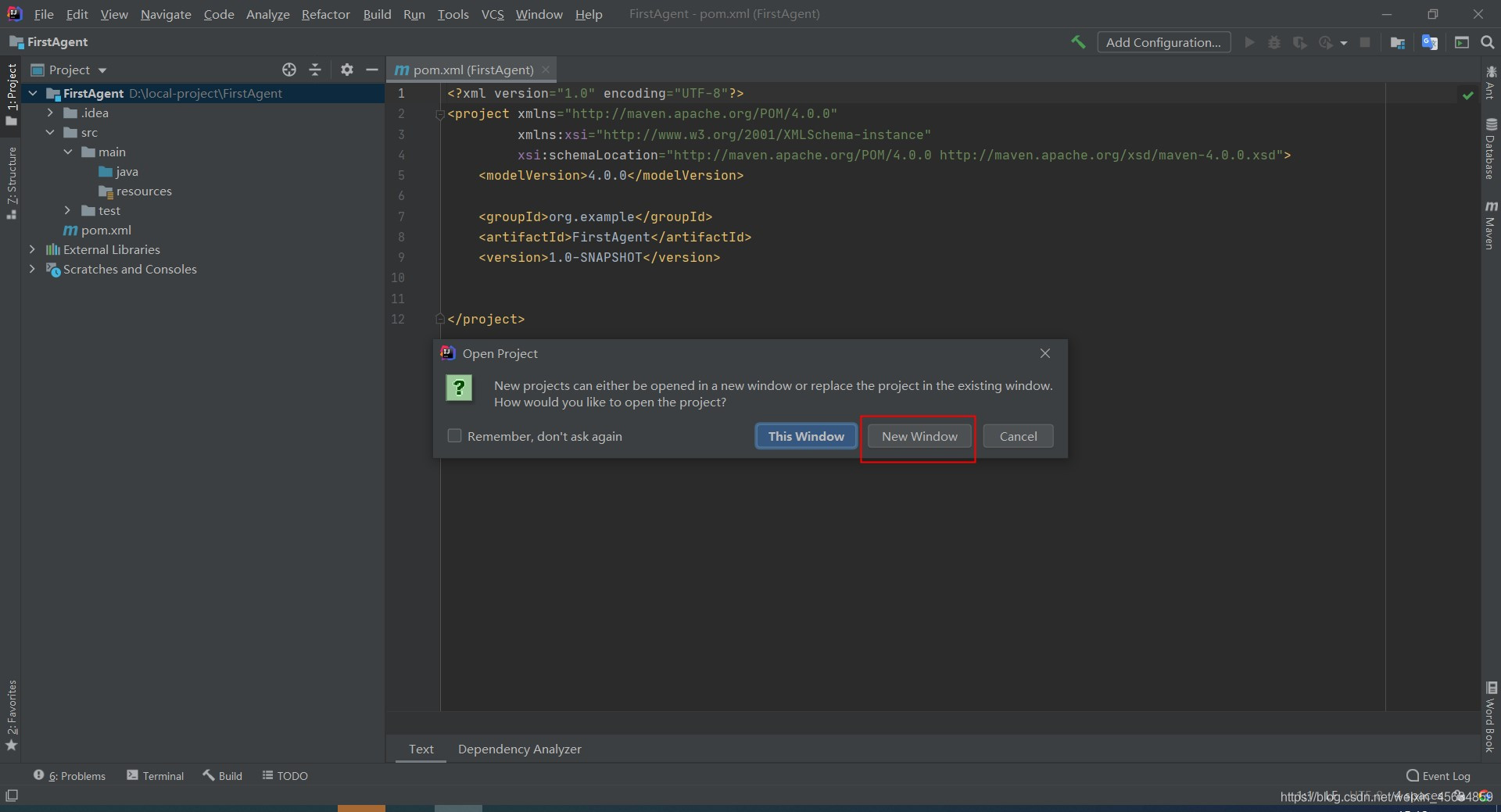Open Run Anything icon
This screenshot has height=812, width=1501.
1462,42
